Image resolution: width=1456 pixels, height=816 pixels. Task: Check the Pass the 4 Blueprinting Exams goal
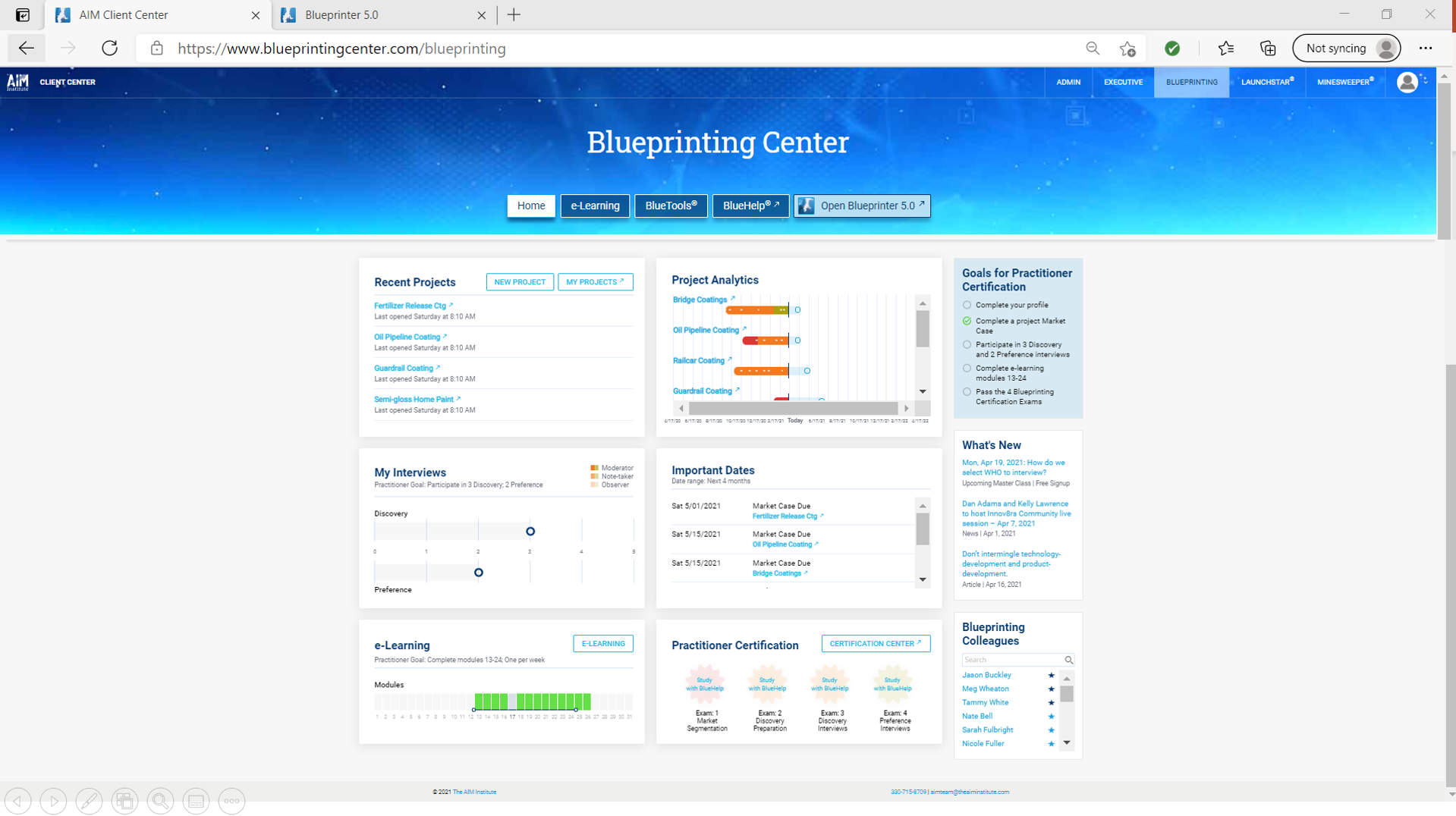[x=967, y=392]
